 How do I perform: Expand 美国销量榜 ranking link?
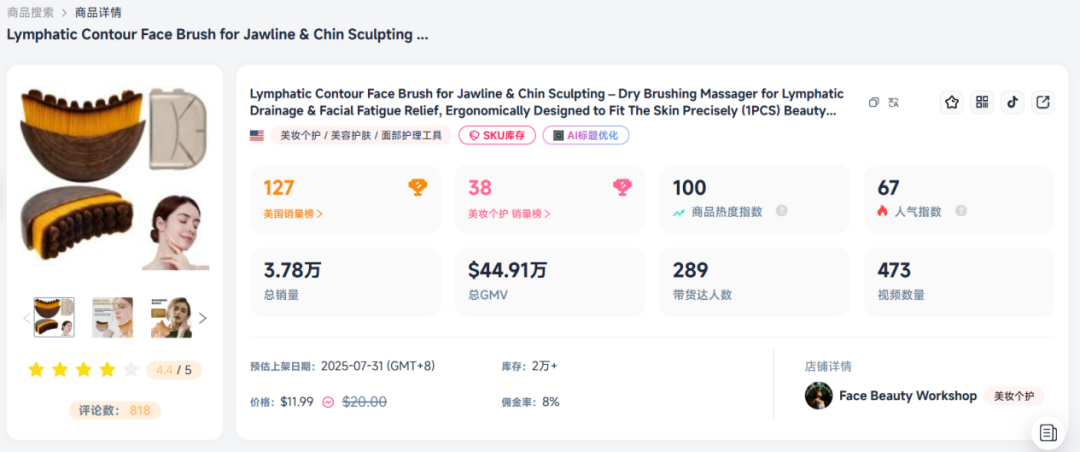click(293, 213)
